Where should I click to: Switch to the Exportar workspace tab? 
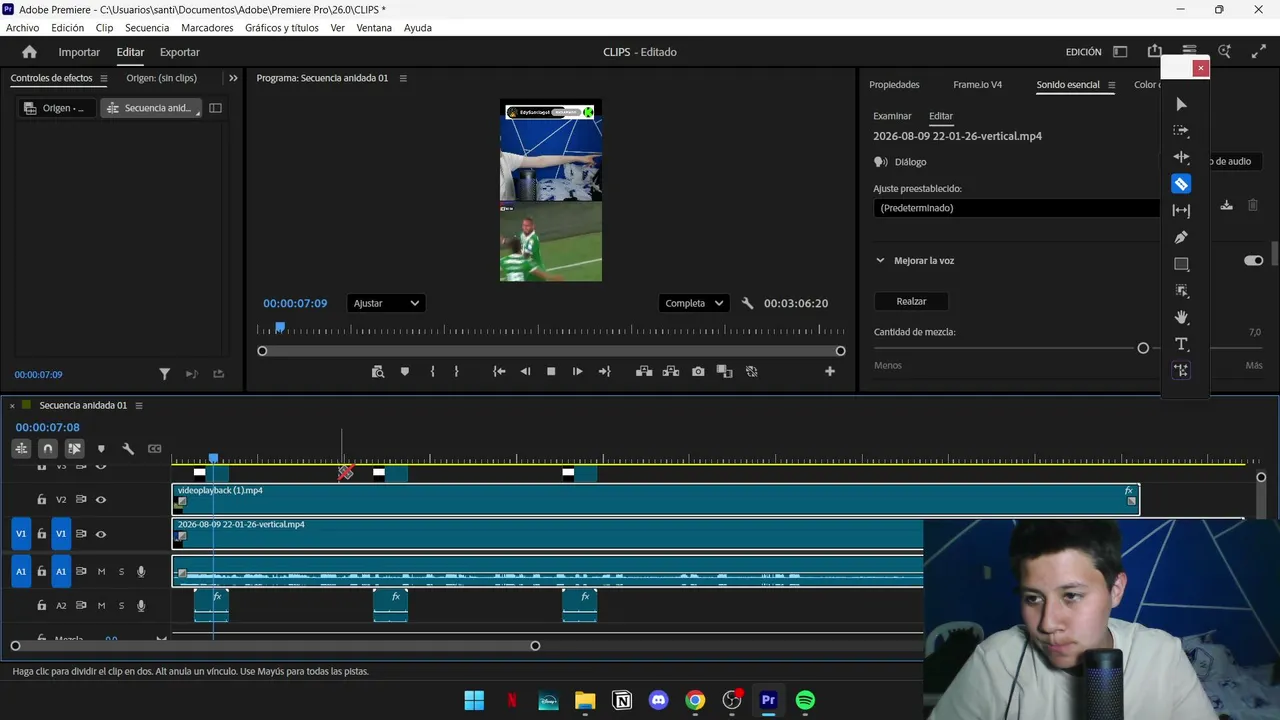180,52
